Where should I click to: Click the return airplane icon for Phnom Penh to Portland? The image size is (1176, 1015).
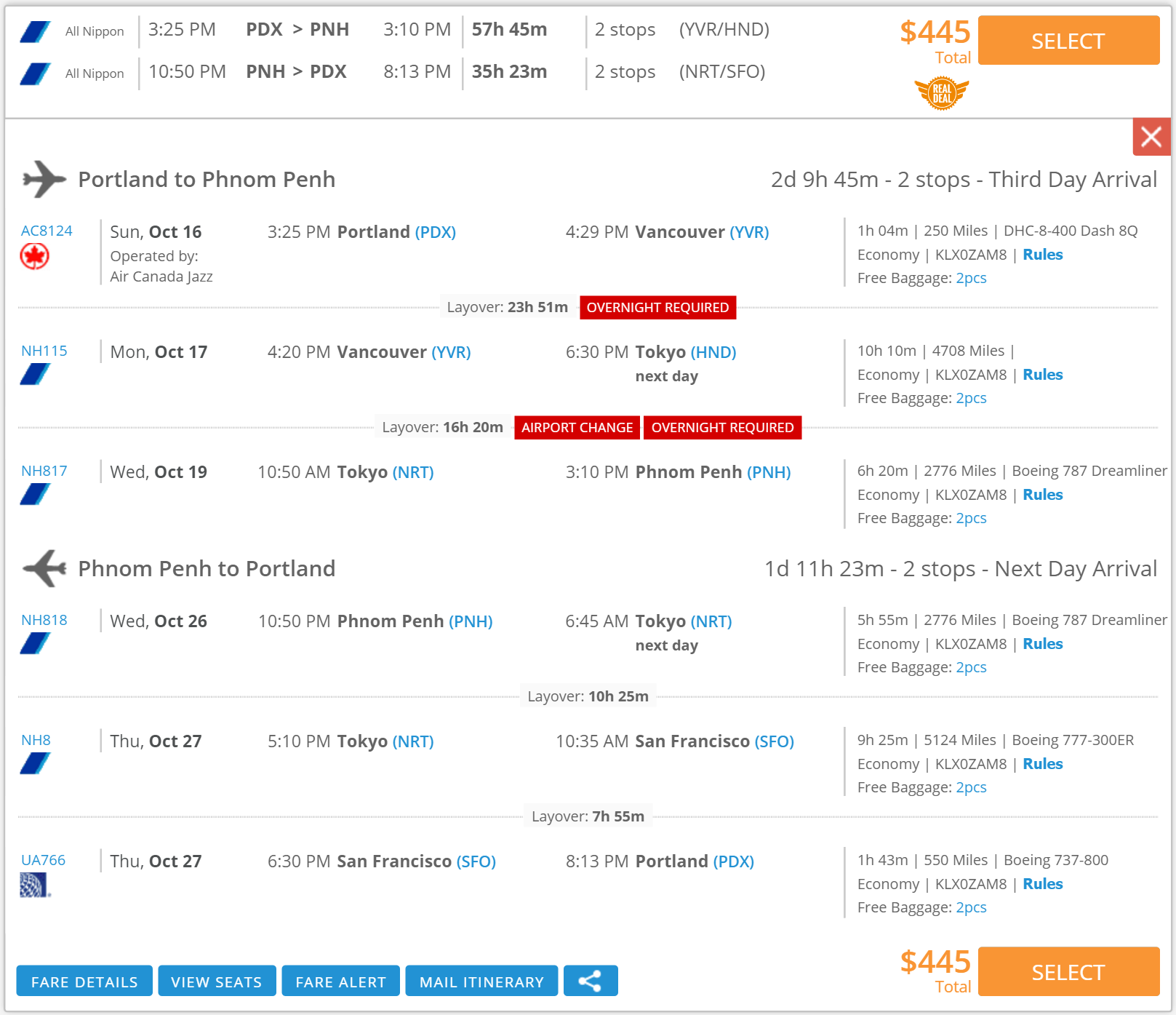44,568
